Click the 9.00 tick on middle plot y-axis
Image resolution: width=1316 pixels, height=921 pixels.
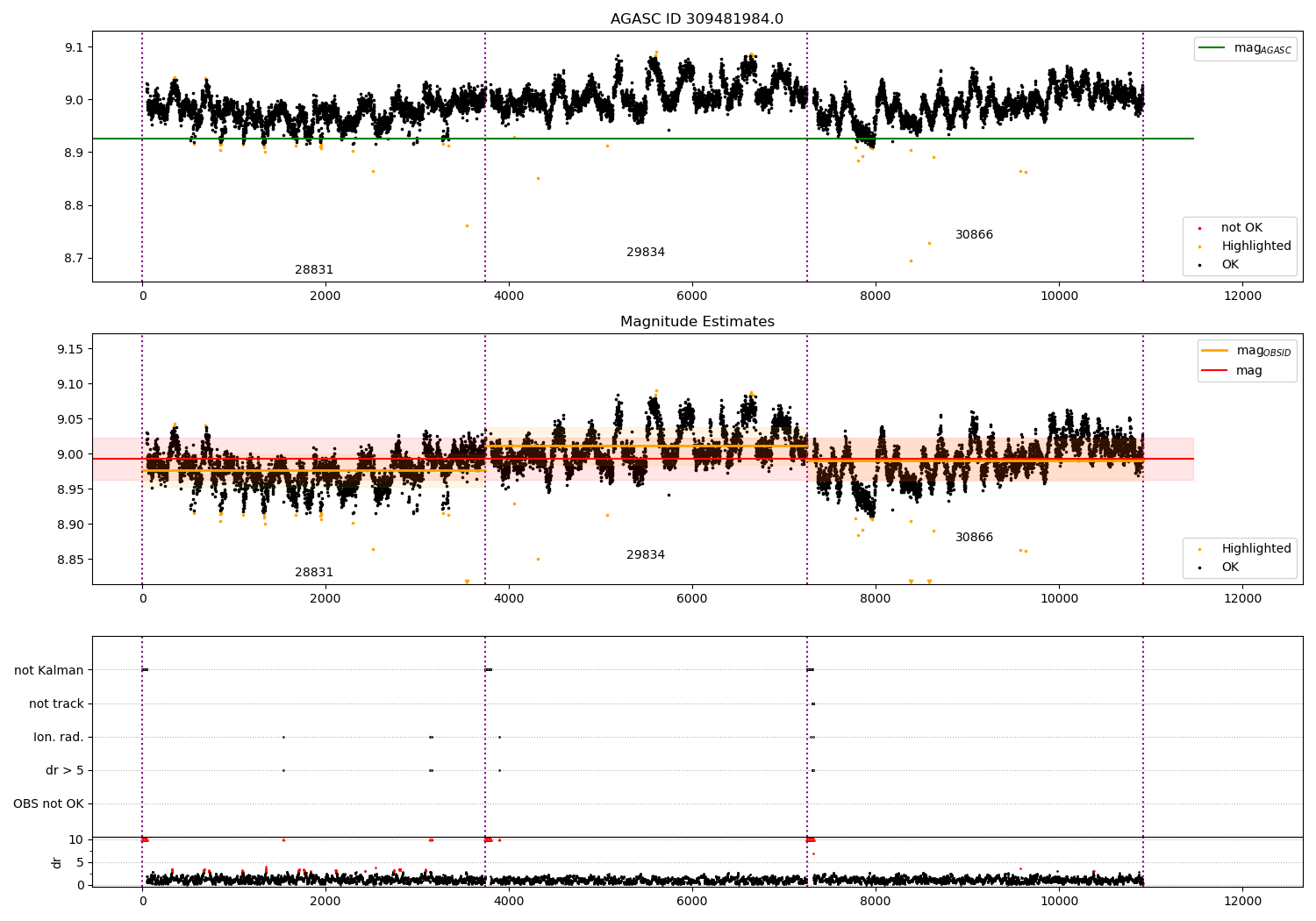(x=70, y=454)
